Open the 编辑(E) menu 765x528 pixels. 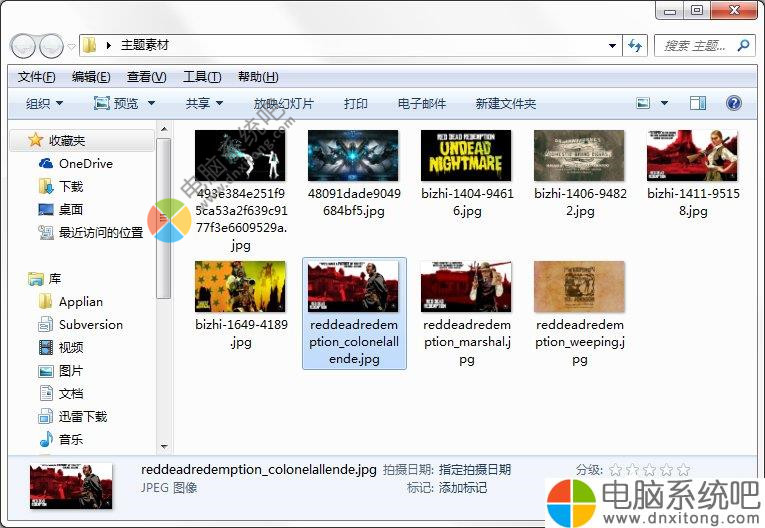91,77
